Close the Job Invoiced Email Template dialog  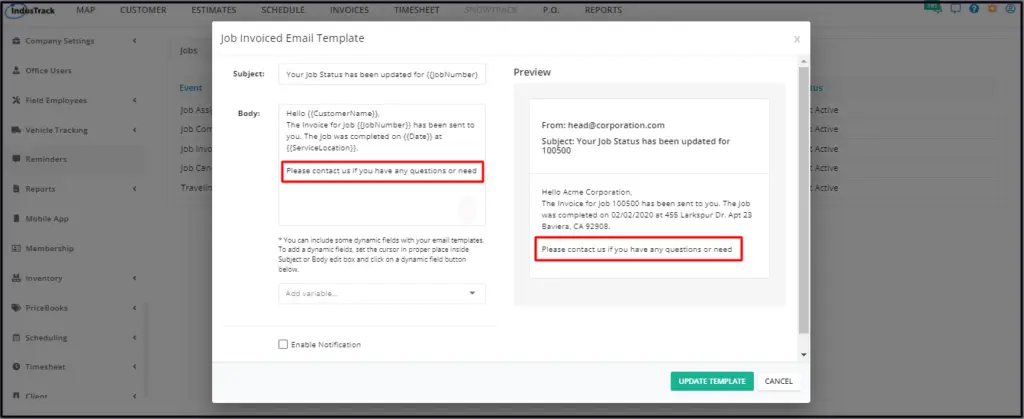pyautogui.click(x=797, y=39)
